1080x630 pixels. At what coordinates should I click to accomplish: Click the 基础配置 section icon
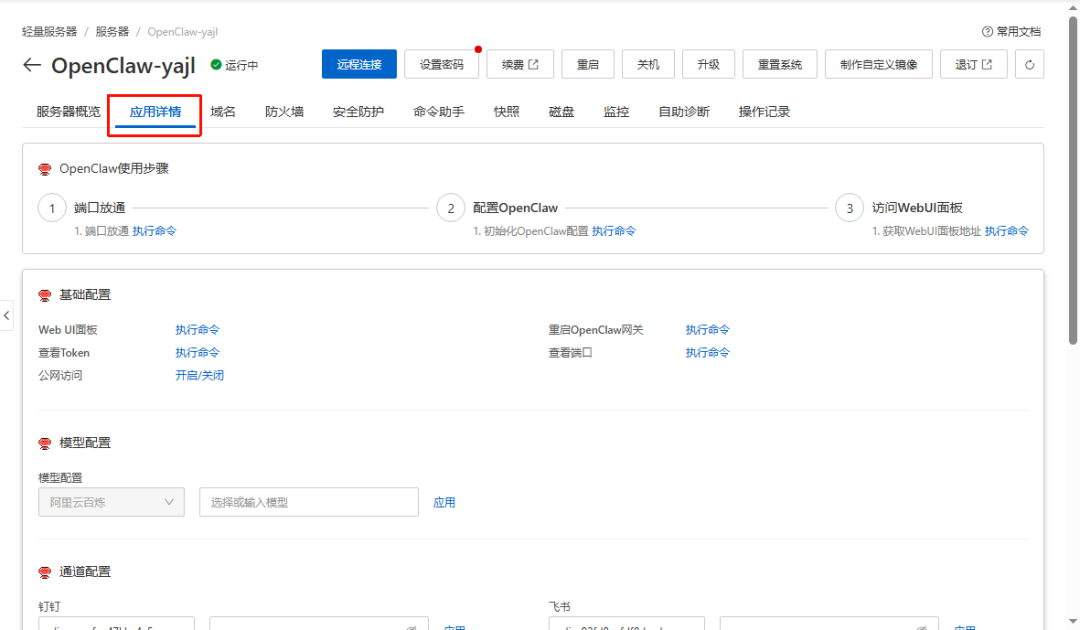point(45,295)
